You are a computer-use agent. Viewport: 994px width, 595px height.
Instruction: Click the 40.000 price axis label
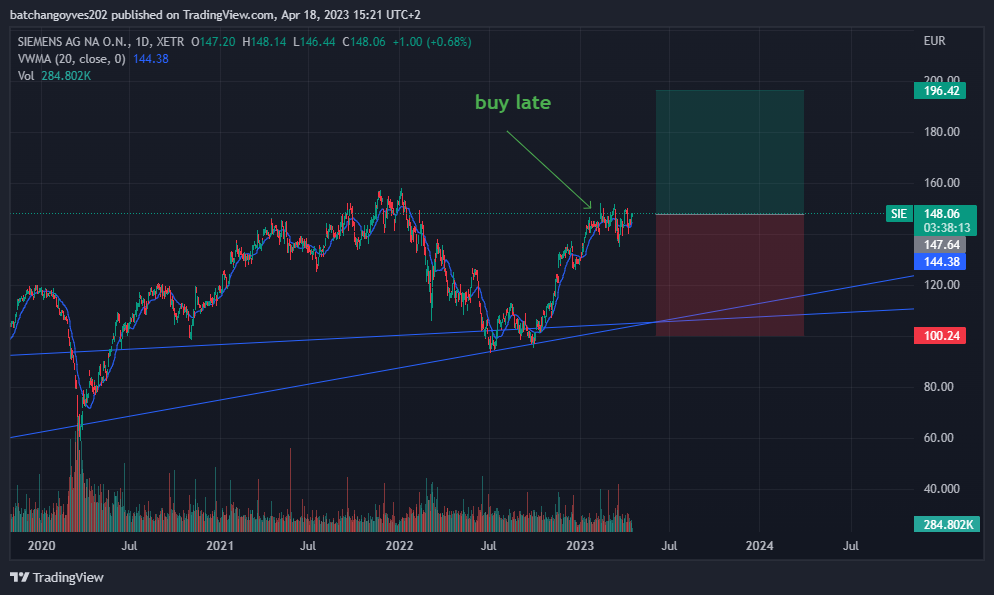pyautogui.click(x=941, y=489)
